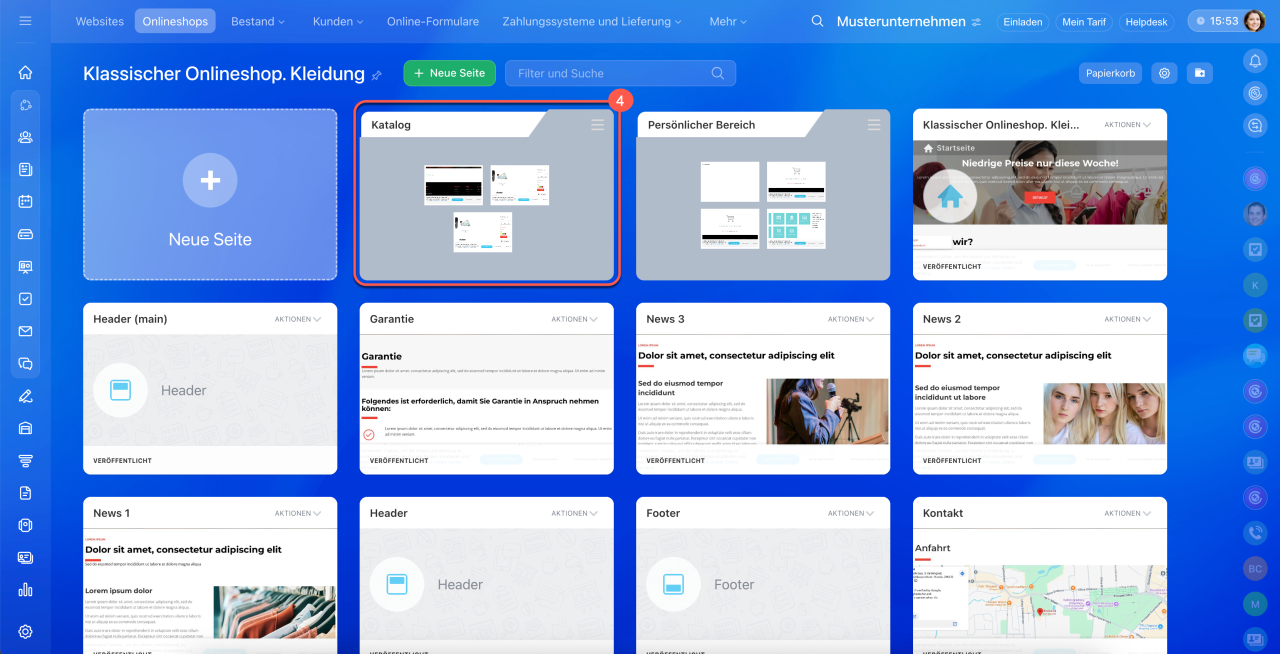Image resolution: width=1280 pixels, height=654 pixels.
Task: Open the collaboration circle icon in sidebar
Action: pyautogui.click(x=25, y=105)
